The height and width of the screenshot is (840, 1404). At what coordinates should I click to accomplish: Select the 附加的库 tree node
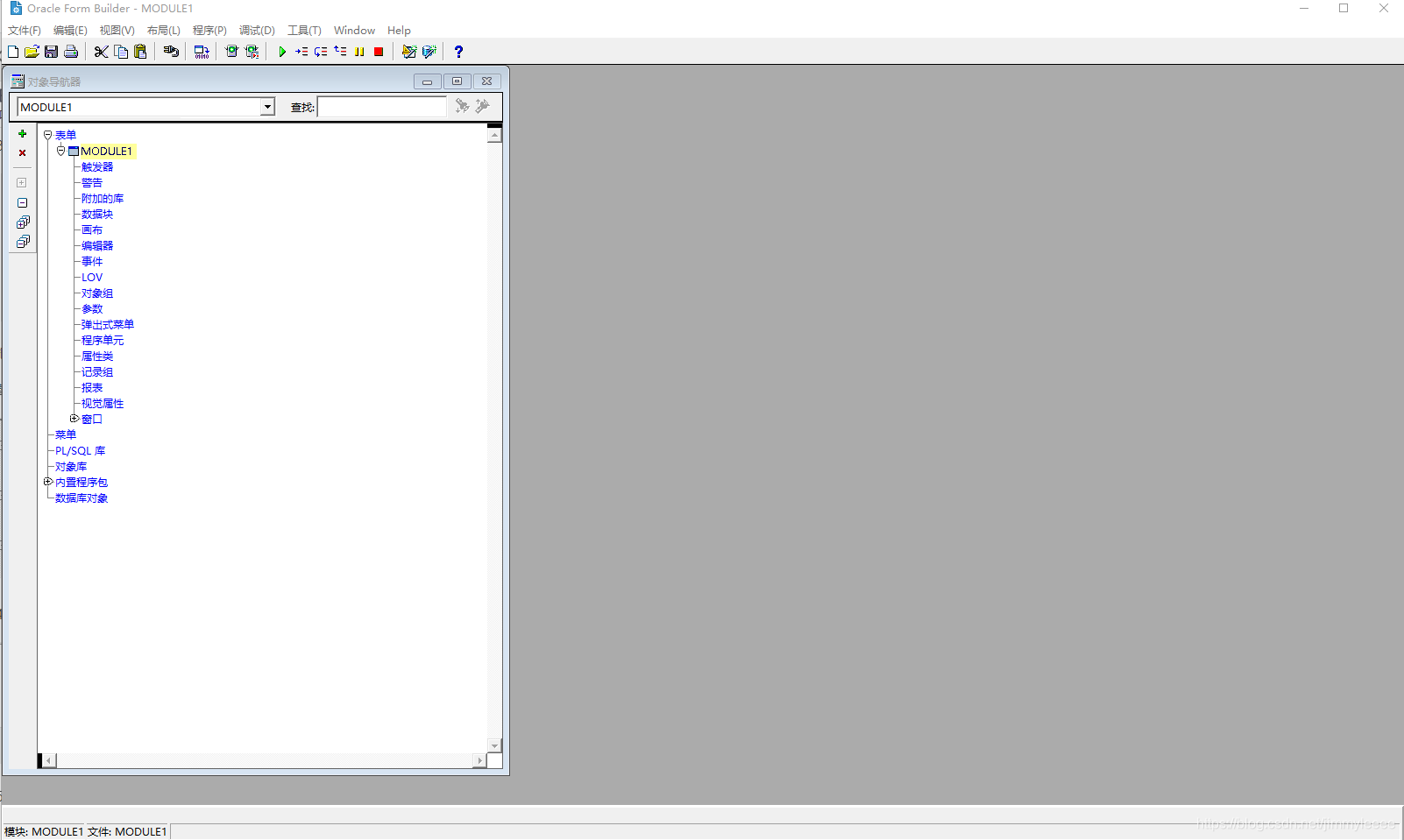click(103, 198)
